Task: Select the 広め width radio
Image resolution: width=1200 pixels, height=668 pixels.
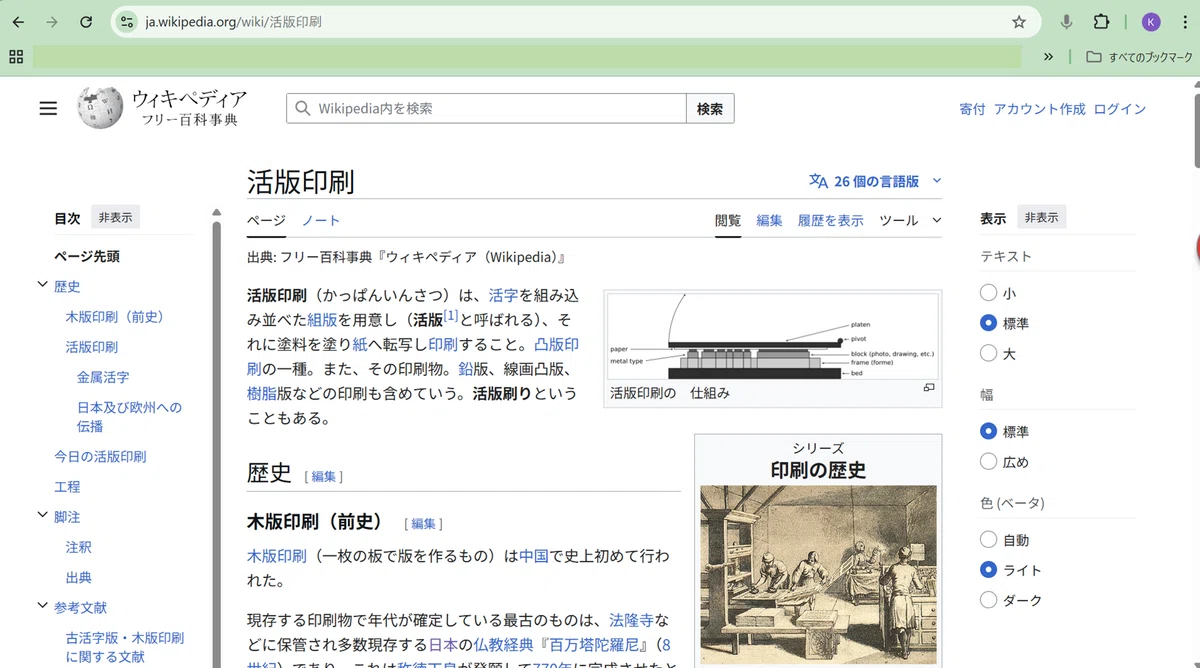Action: pyautogui.click(x=988, y=462)
